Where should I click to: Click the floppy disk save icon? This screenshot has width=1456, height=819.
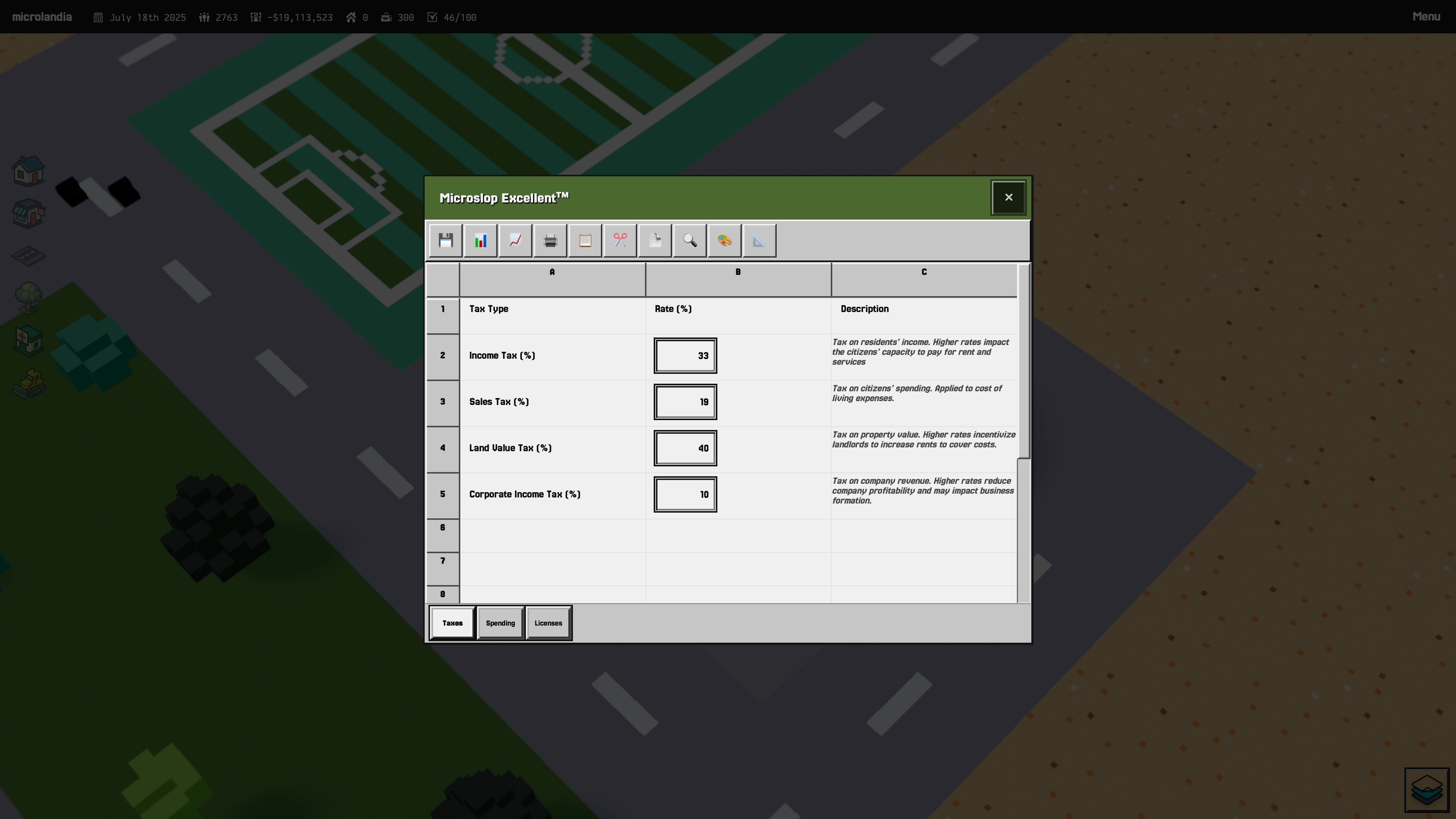point(446,241)
